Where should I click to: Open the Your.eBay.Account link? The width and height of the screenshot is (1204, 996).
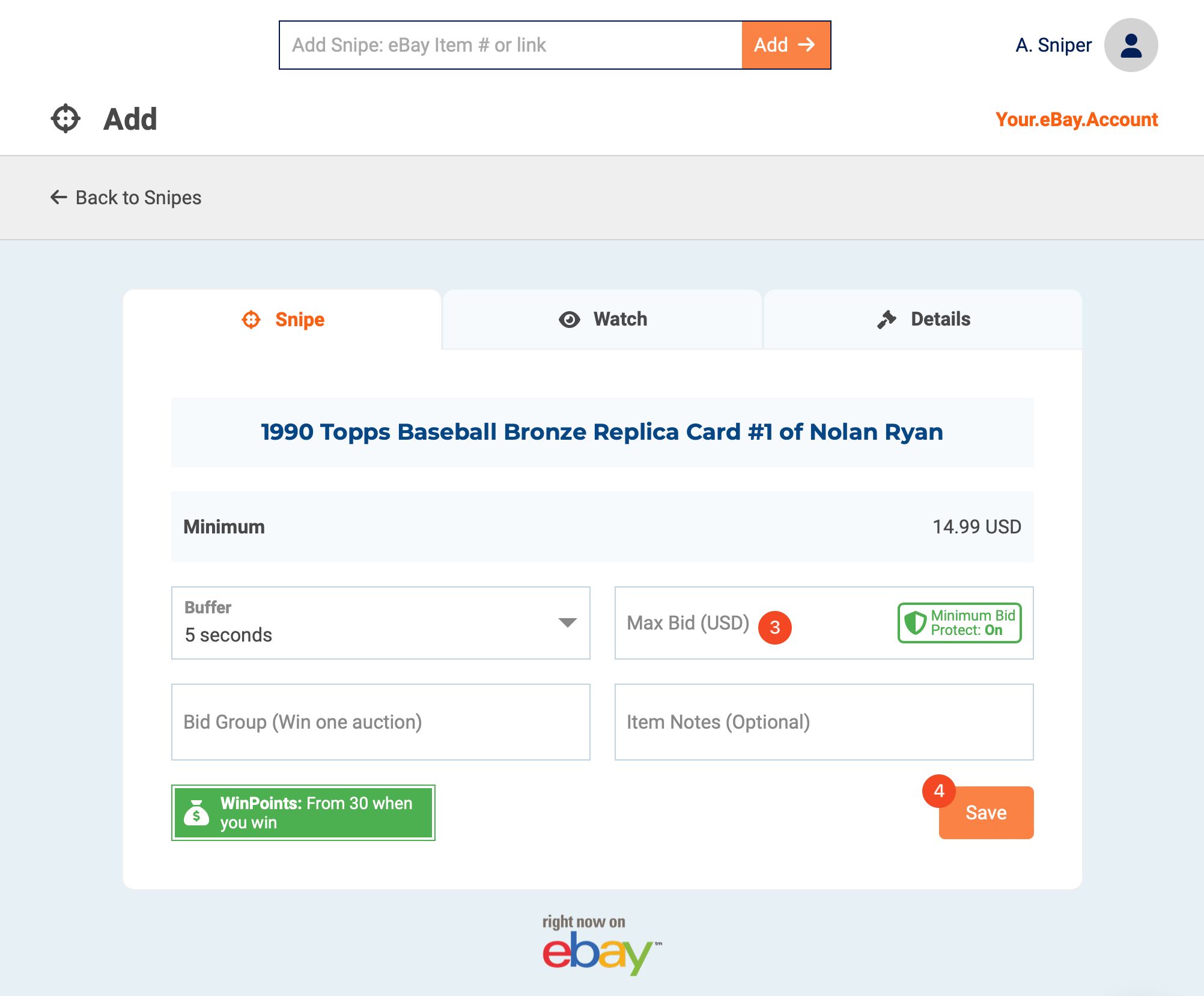point(1077,120)
